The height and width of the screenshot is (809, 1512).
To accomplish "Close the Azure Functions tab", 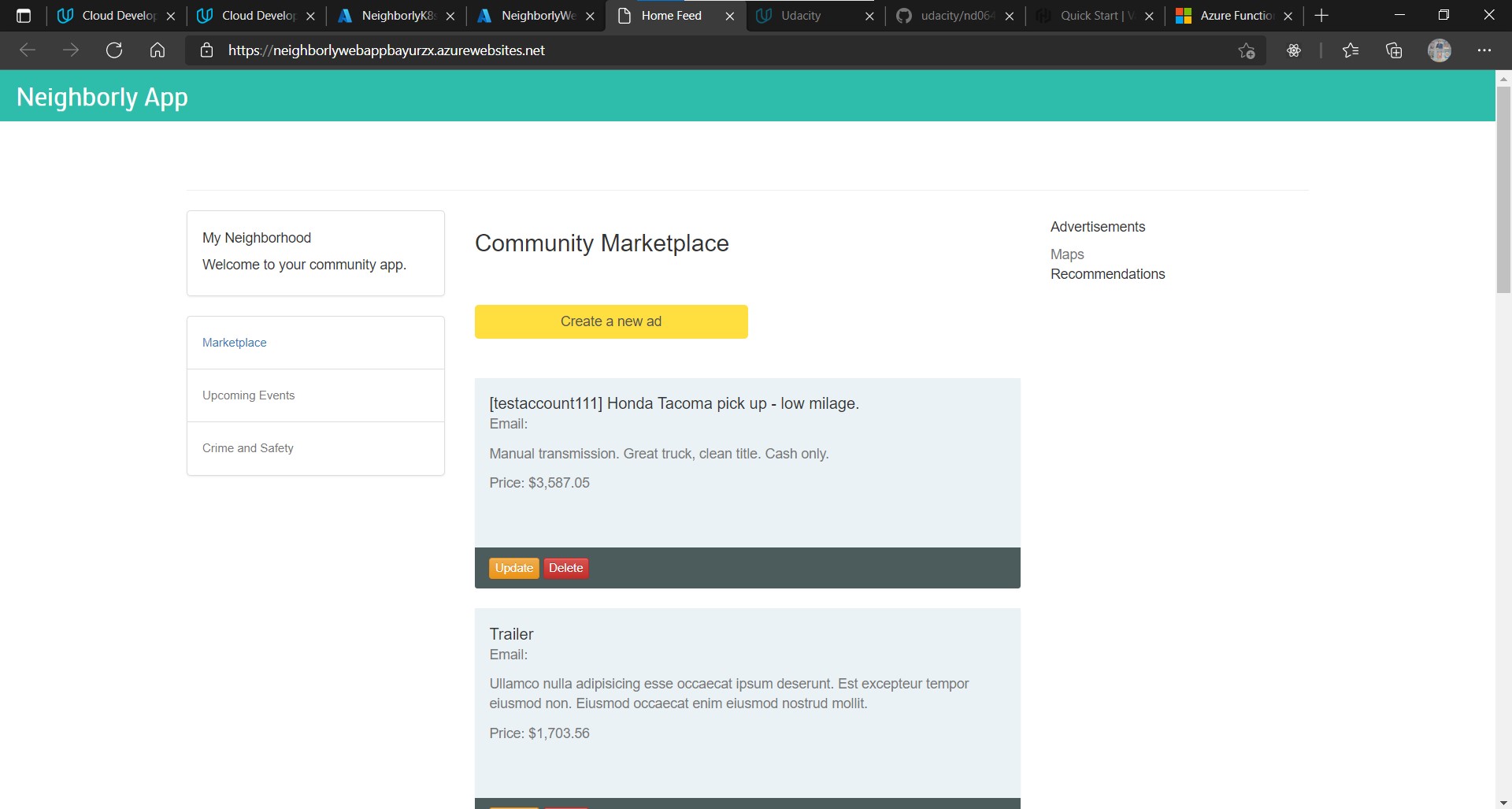I will (1288, 16).
